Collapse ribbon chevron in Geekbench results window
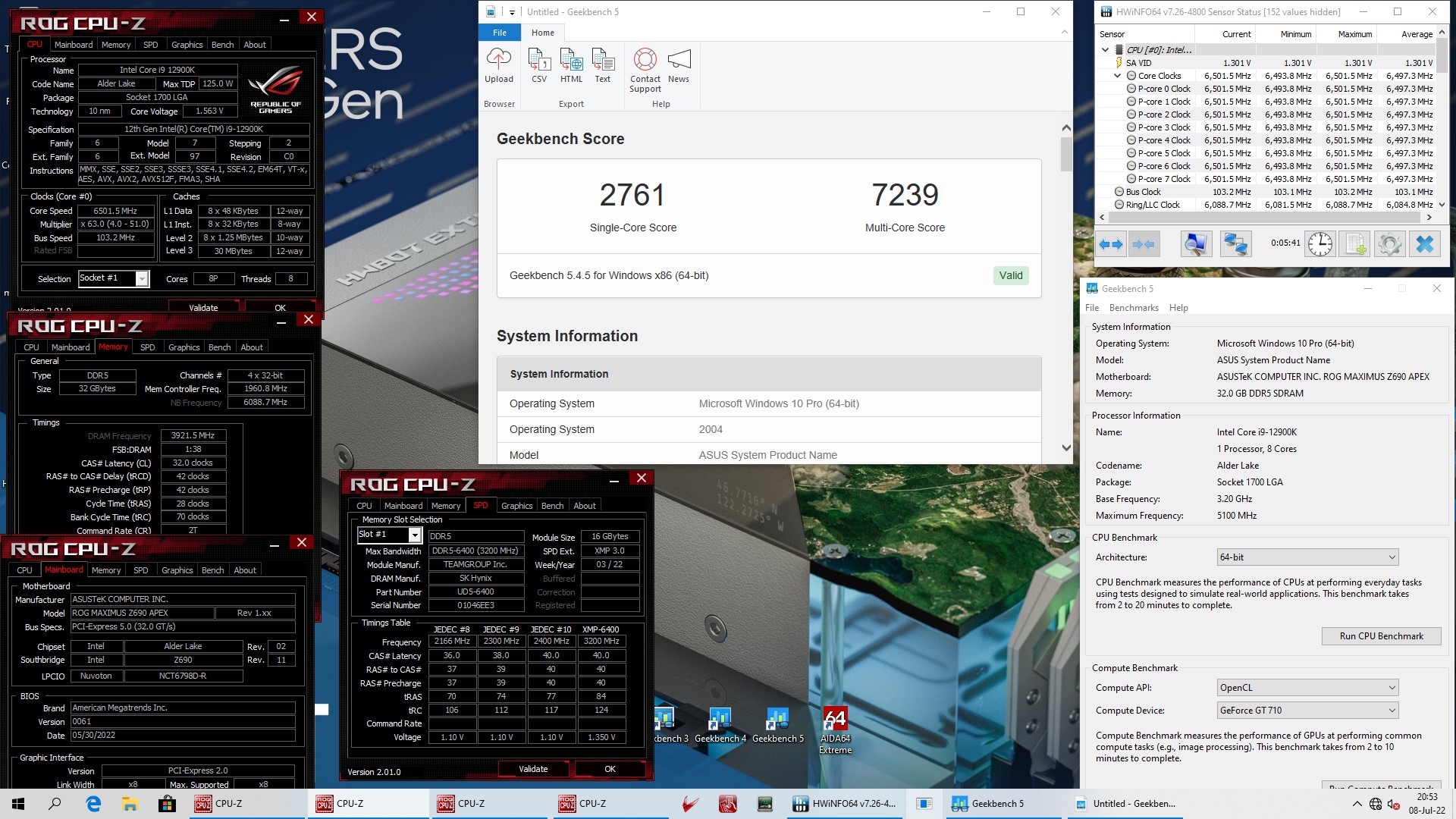This screenshot has height=819, width=1456. point(1064,33)
